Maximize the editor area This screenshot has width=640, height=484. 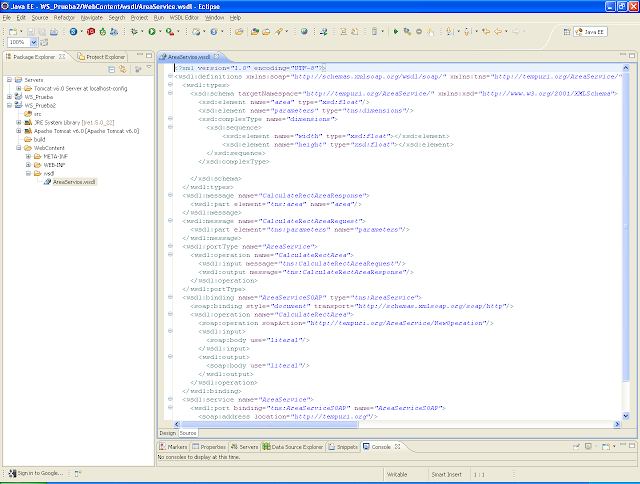coord(632,55)
